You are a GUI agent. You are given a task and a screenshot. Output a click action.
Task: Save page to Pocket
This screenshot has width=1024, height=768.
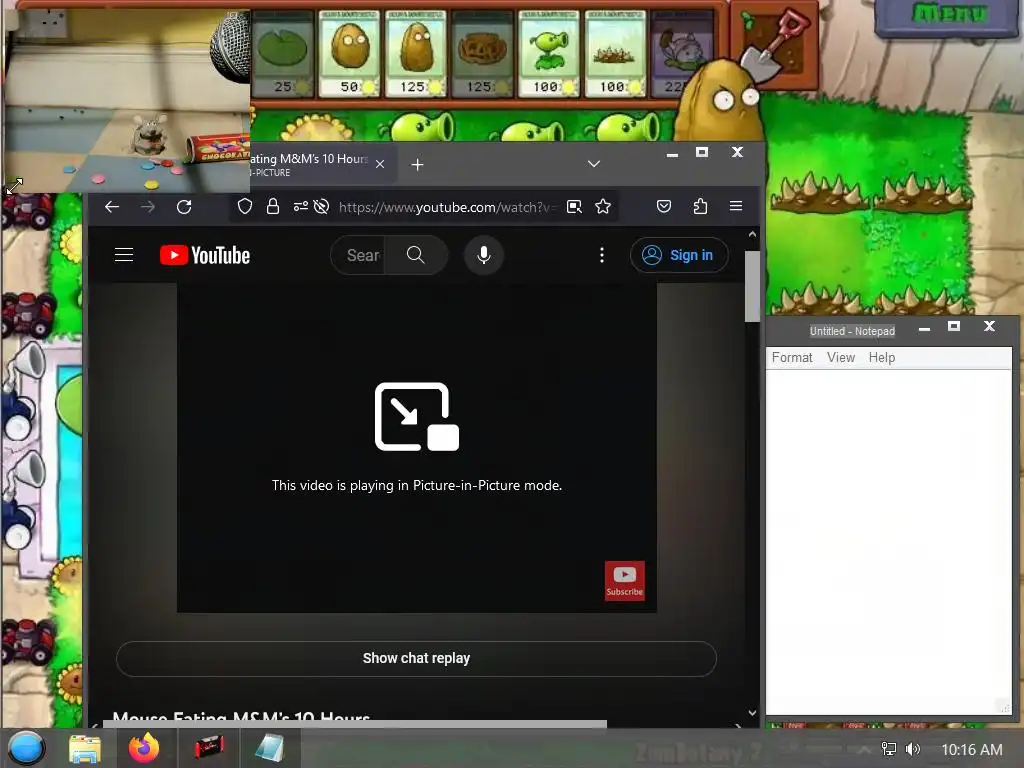point(664,207)
